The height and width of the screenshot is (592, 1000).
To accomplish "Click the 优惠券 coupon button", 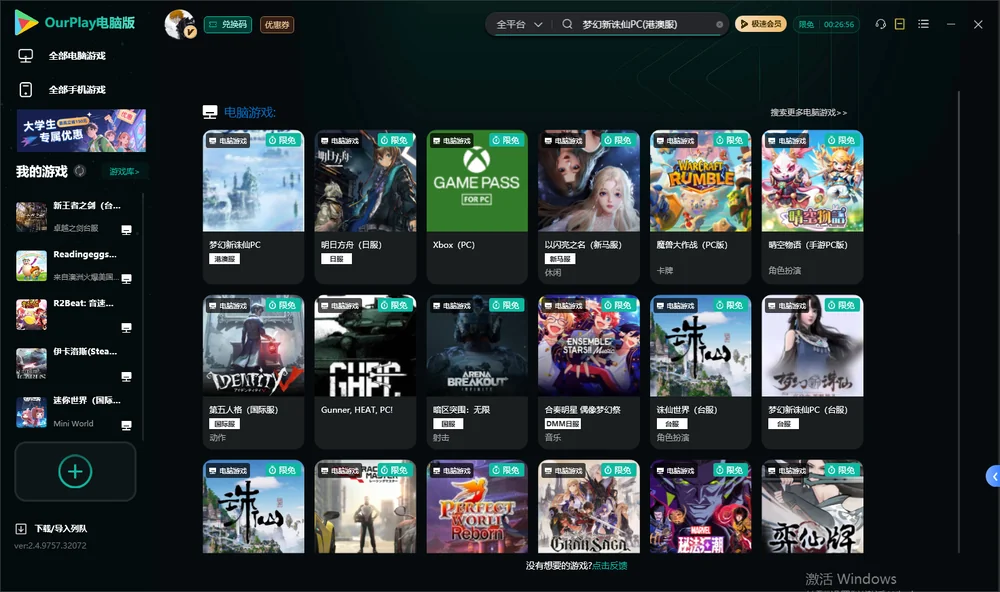I will (277, 25).
